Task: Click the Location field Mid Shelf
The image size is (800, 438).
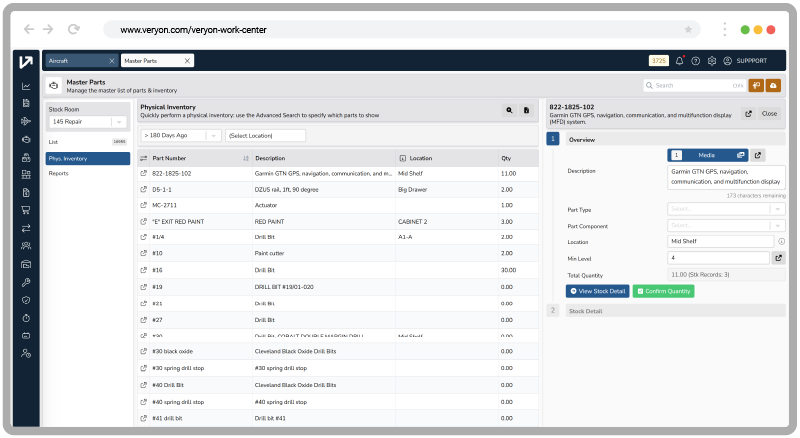Action: (x=720, y=241)
